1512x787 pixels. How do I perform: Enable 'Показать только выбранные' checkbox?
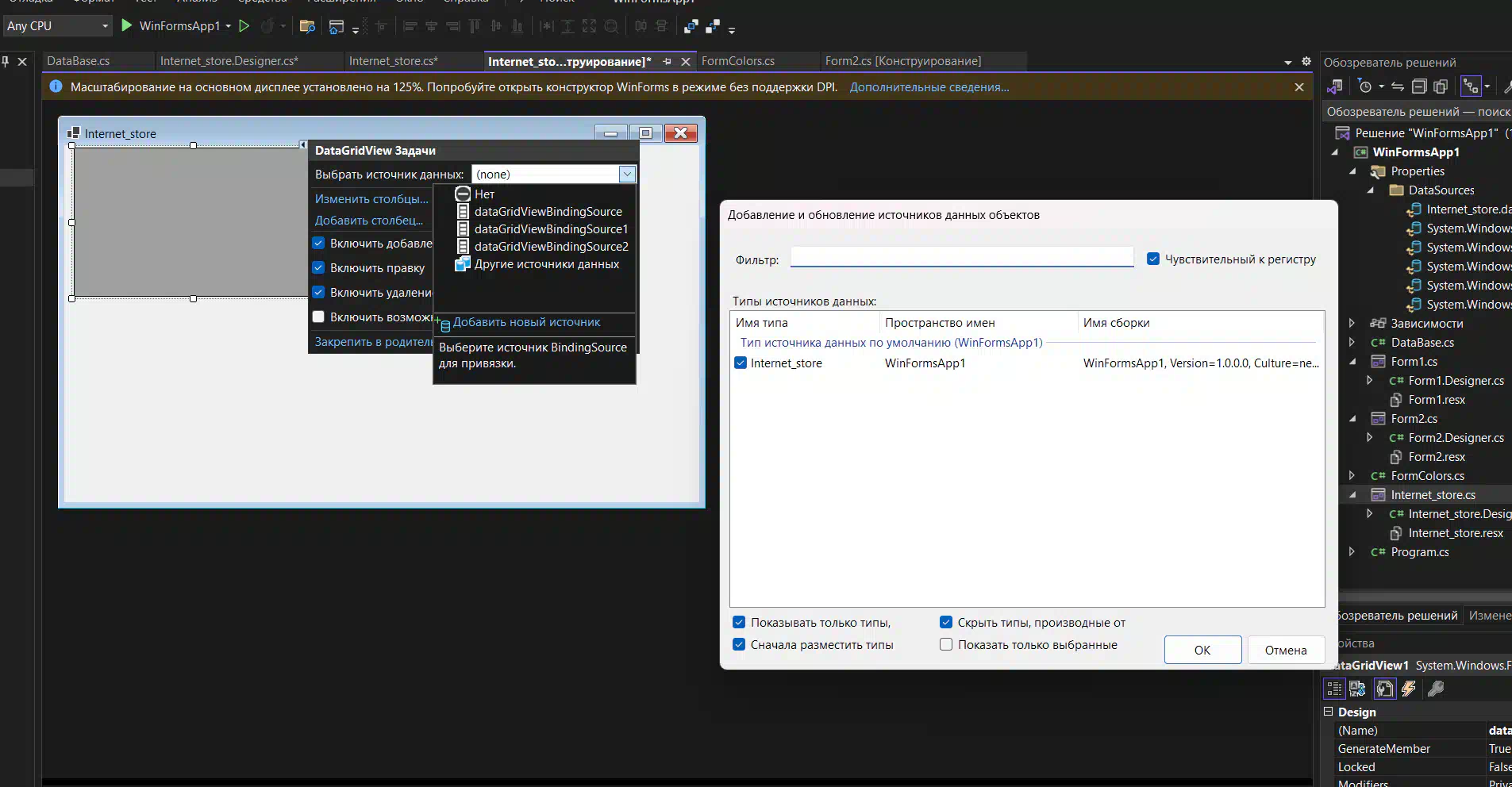pos(946,645)
